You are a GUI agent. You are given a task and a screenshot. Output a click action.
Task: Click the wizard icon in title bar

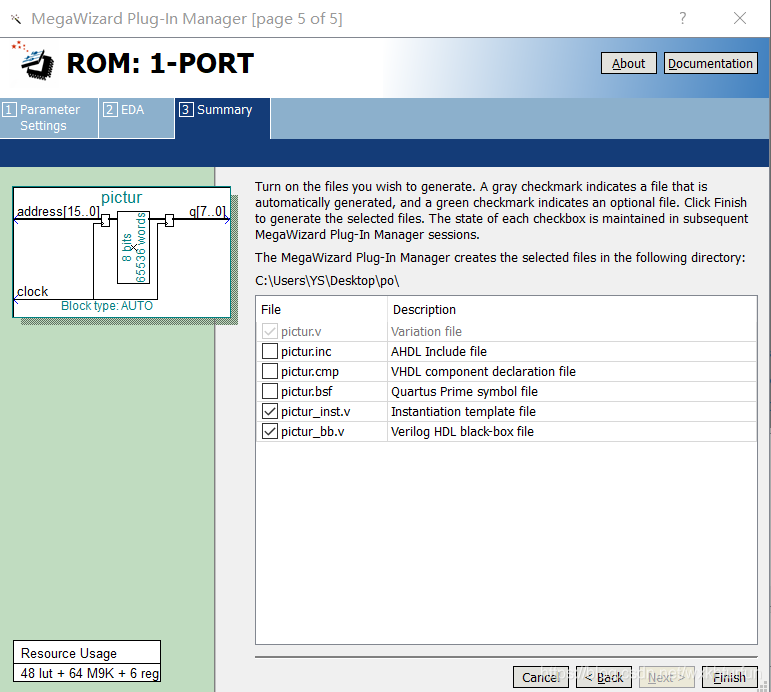16,19
